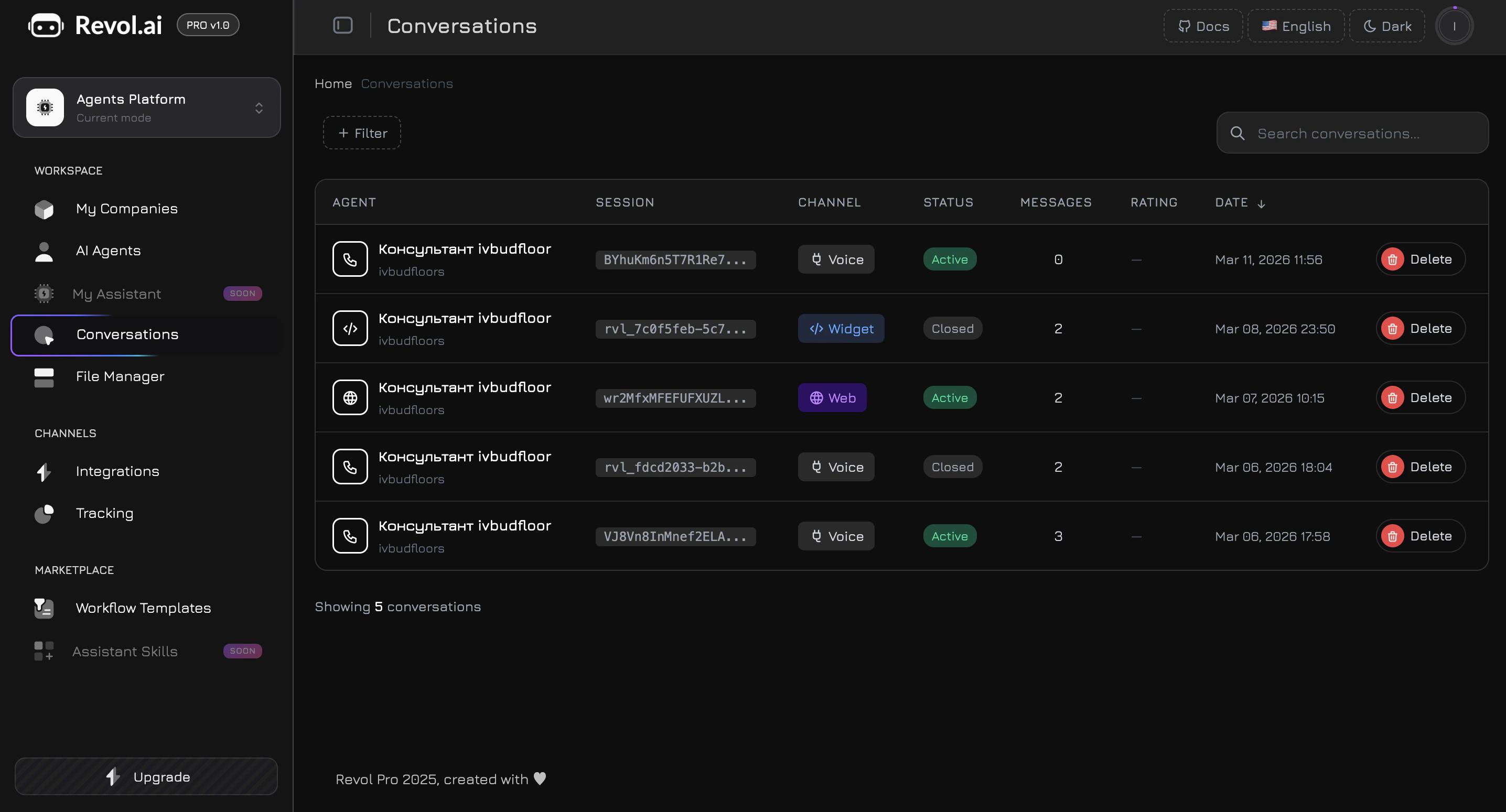This screenshot has width=1506, height=812.
Task: Click the RATING column header
Action: point(1154,202)
